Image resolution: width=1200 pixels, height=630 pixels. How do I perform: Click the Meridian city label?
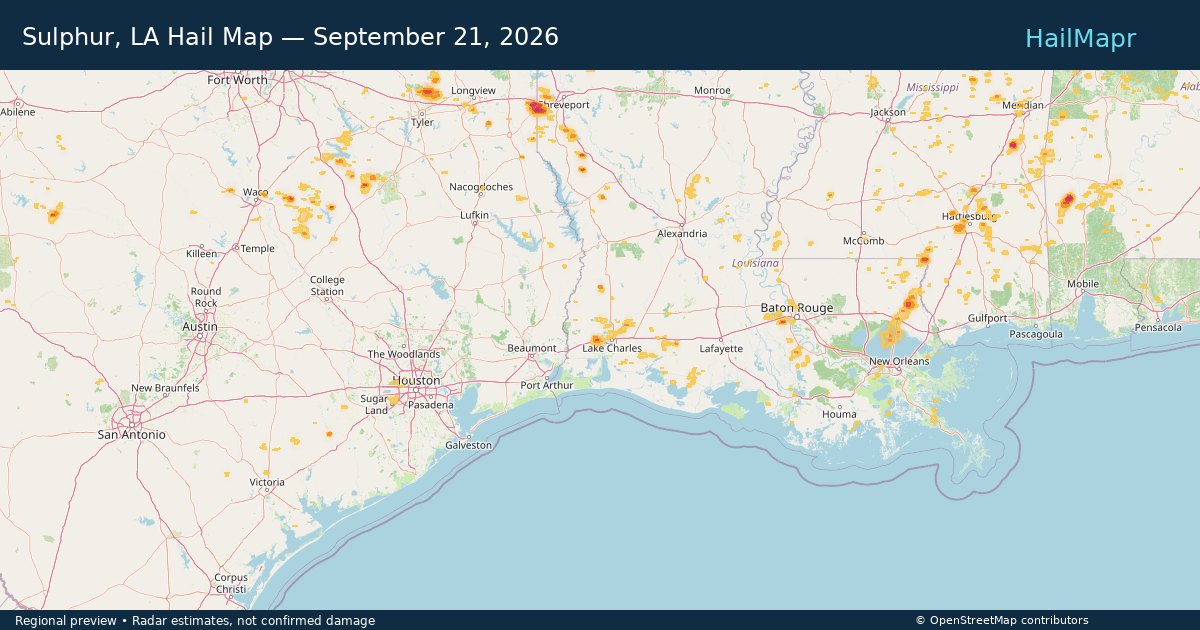[1023, 105]
